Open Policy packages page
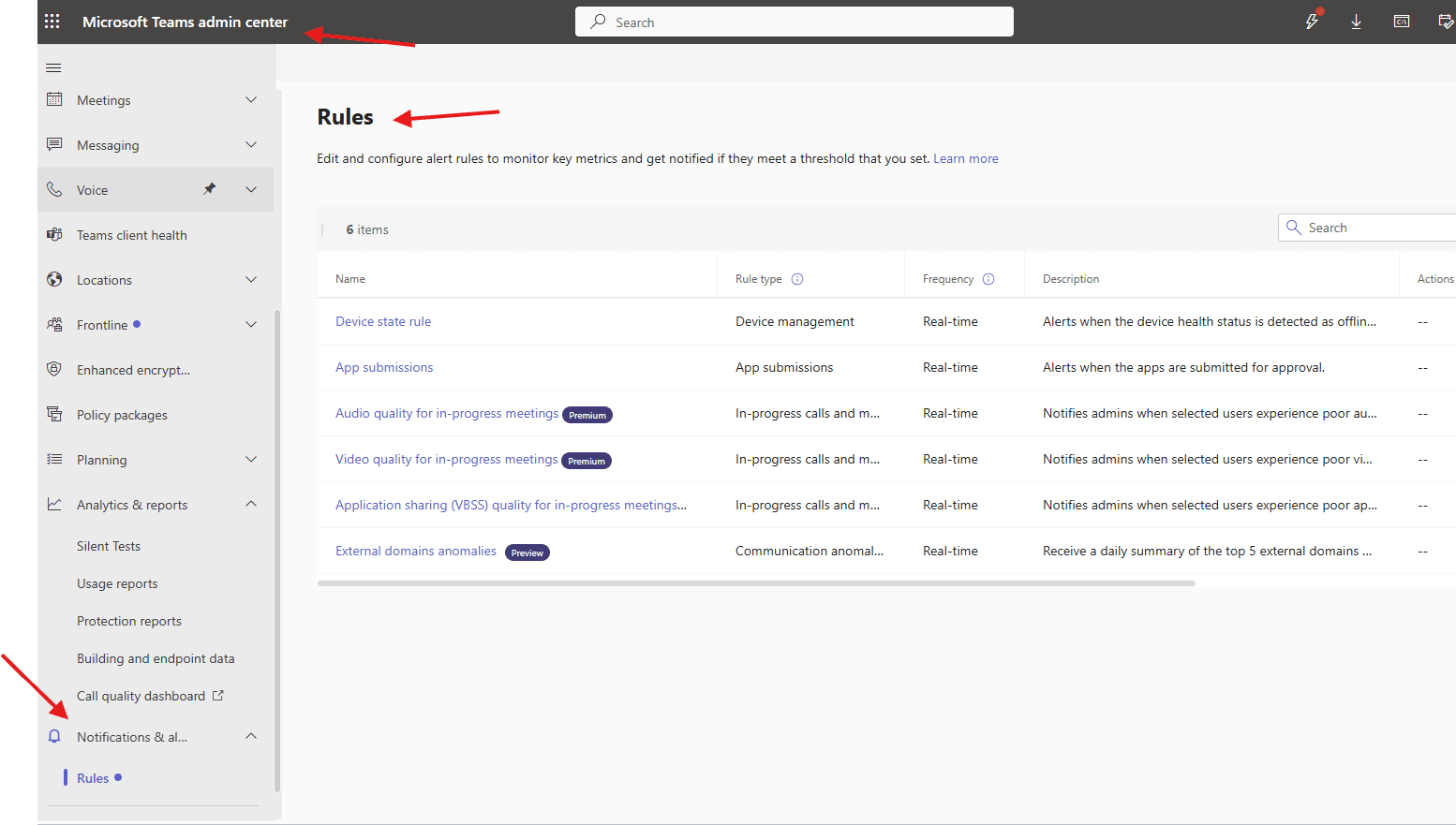1456x825 pixels. coord(122,415)
